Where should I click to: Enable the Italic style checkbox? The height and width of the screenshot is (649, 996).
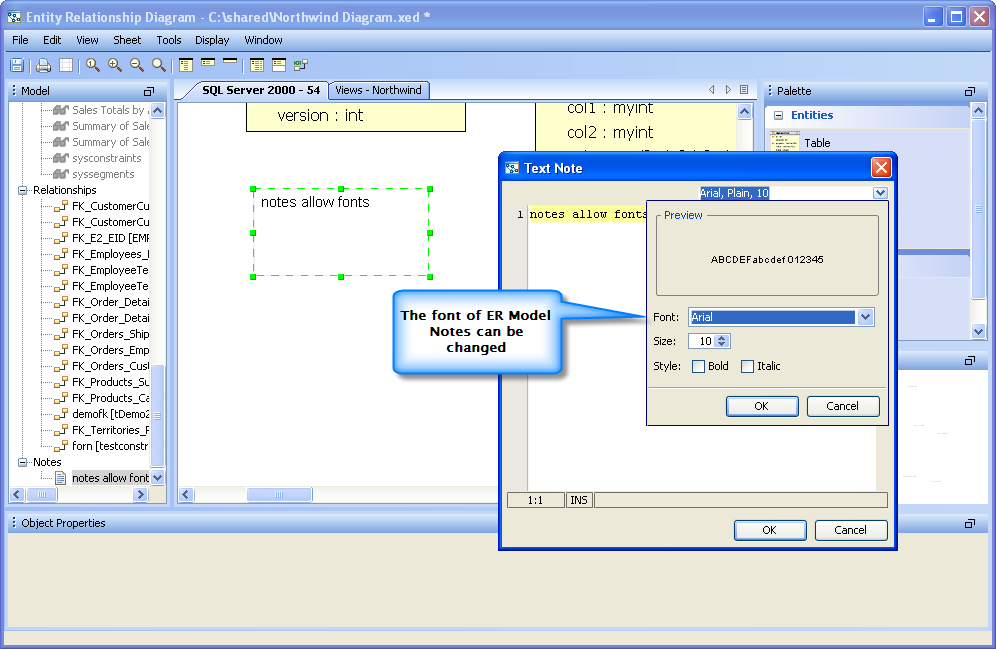pyautogui.click(x=748, y=366)
